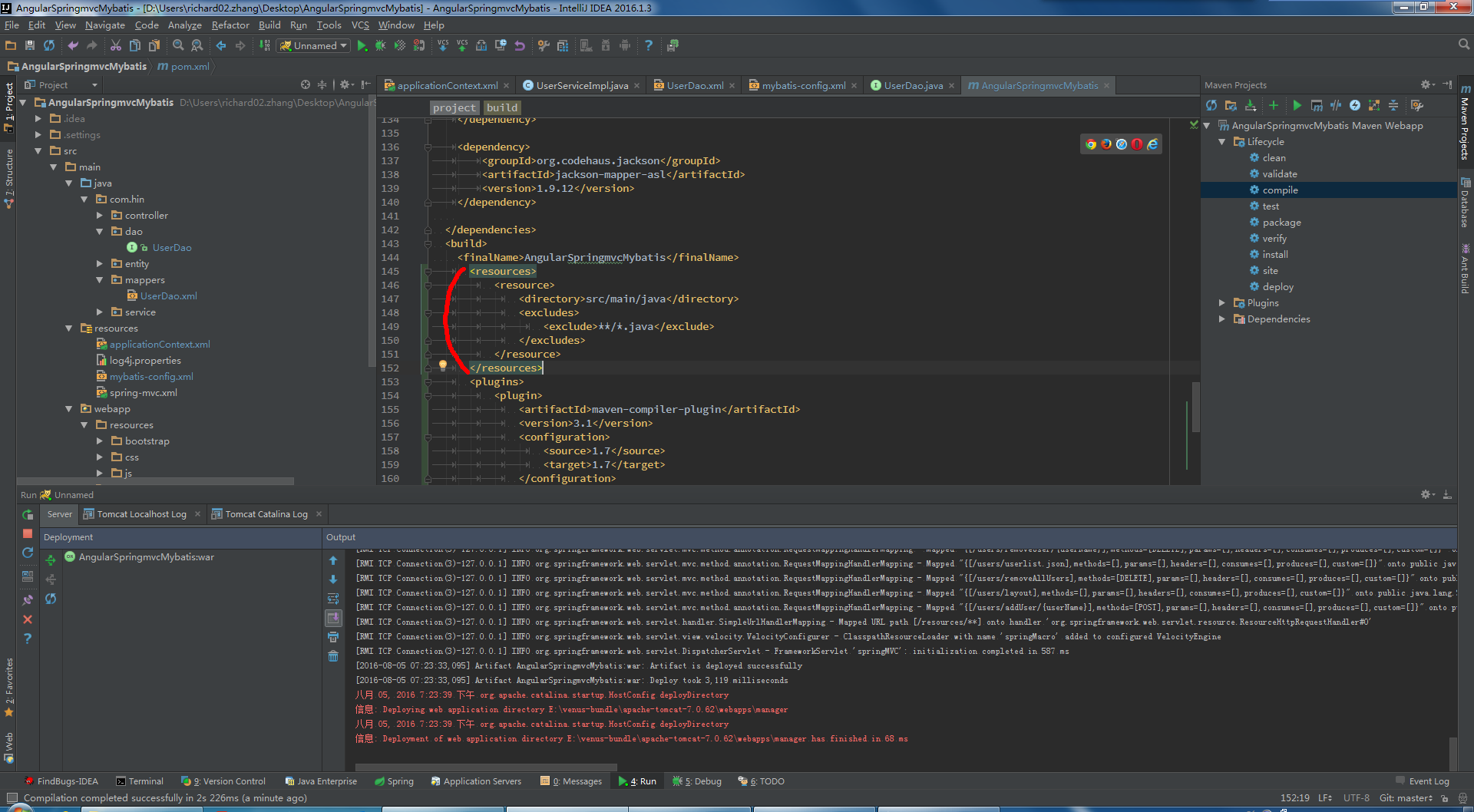This screenshot has width=1474, height=812.
Task: Click Execute Maven Goal icon
Action: coord(1317,105)
